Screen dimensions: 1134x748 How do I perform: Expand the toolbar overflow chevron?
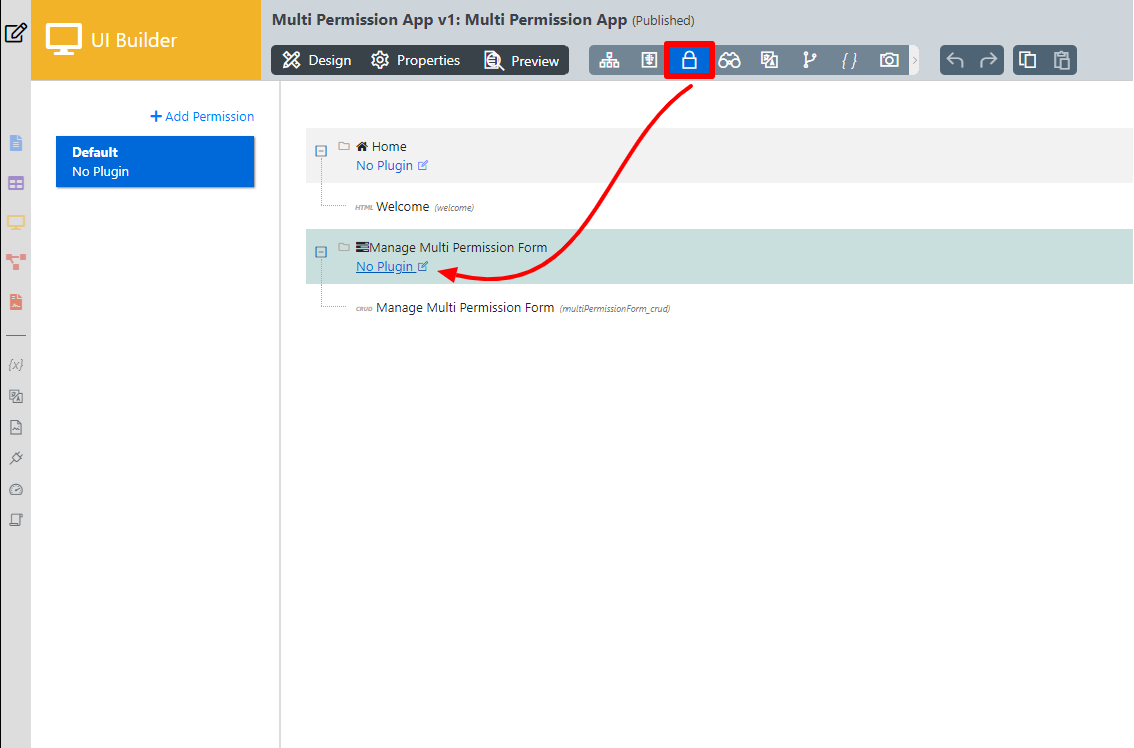tap(914, 60)
